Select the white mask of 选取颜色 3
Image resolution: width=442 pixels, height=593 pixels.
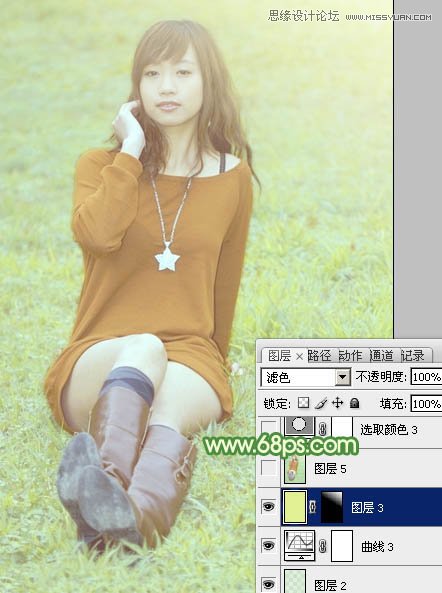342,426
